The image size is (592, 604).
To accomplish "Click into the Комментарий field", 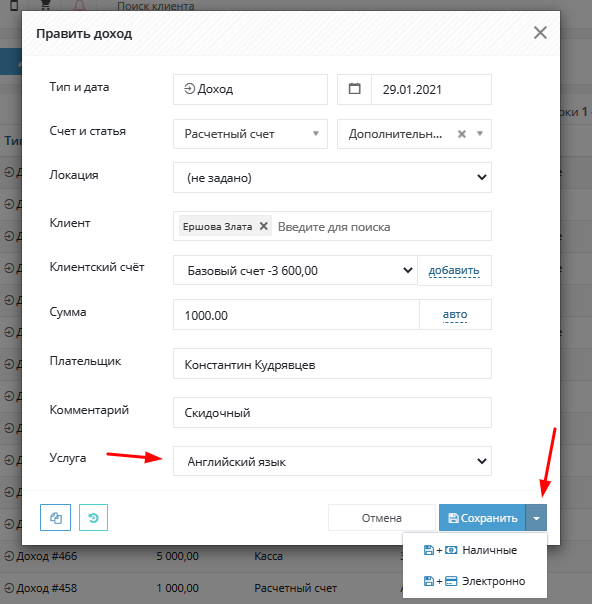I will tap(332, 413).
